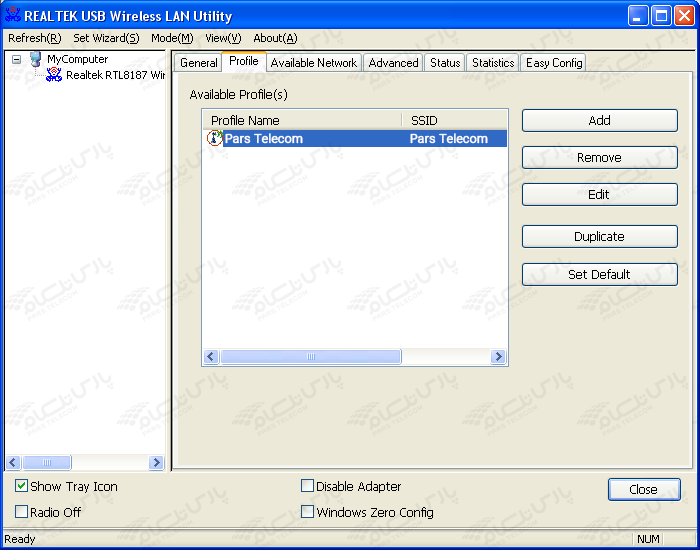
Task: Click the profile list horizontal scrollbar thumb
Action: [x=311, y=357]
